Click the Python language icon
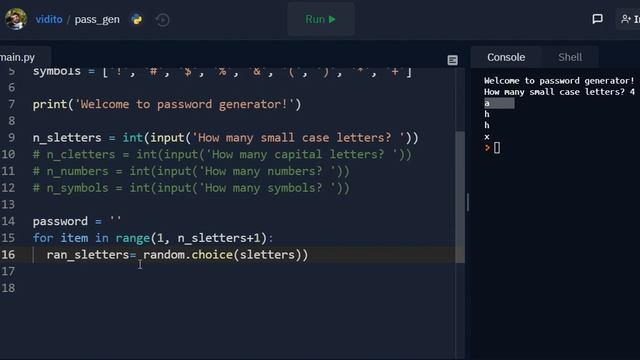Image resolution: width=640 pixels, height=360 pixels. pyautogui.click(x=137, y=19)
